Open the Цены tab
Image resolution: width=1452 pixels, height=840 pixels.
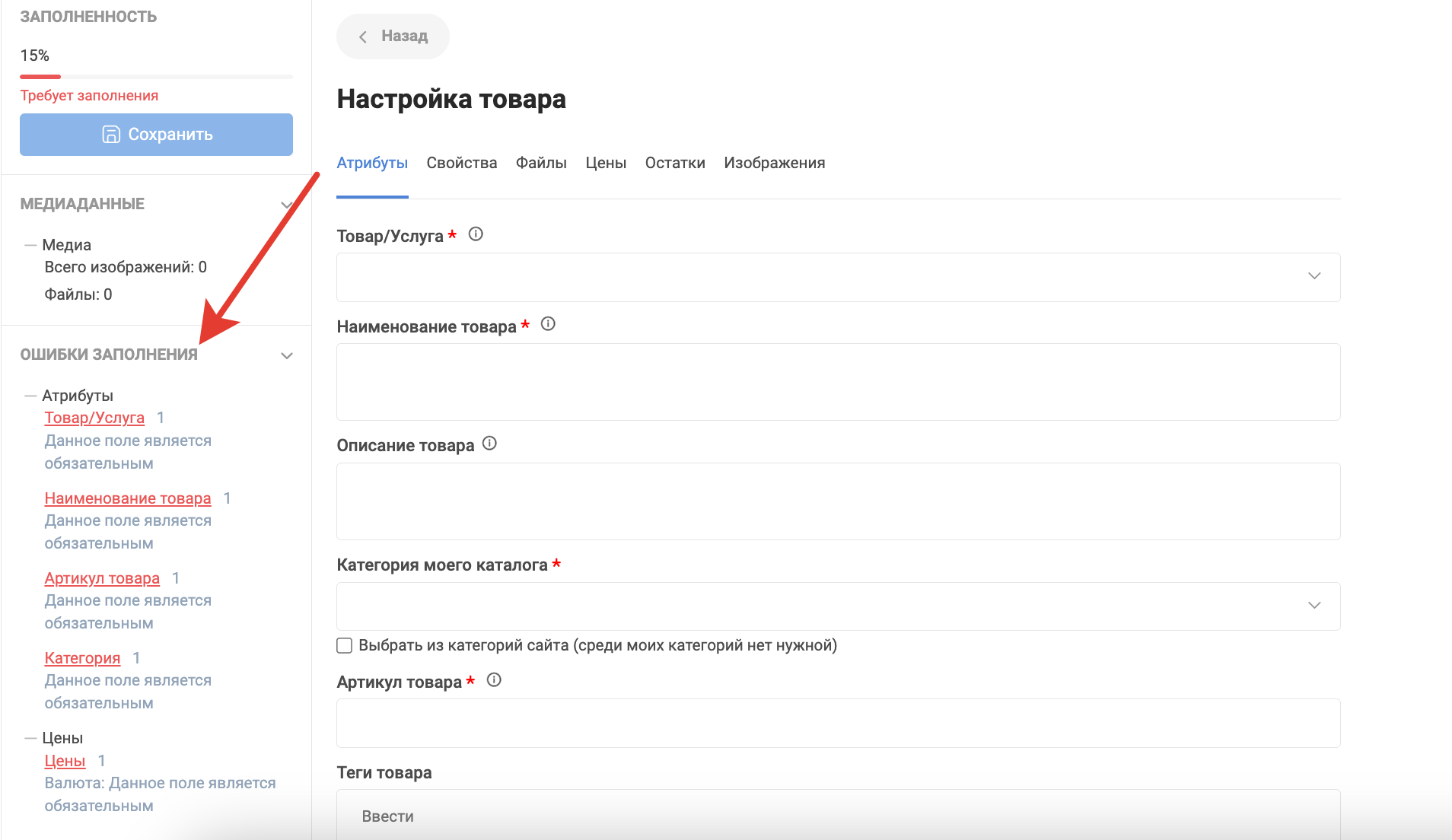tap(605, 163)
